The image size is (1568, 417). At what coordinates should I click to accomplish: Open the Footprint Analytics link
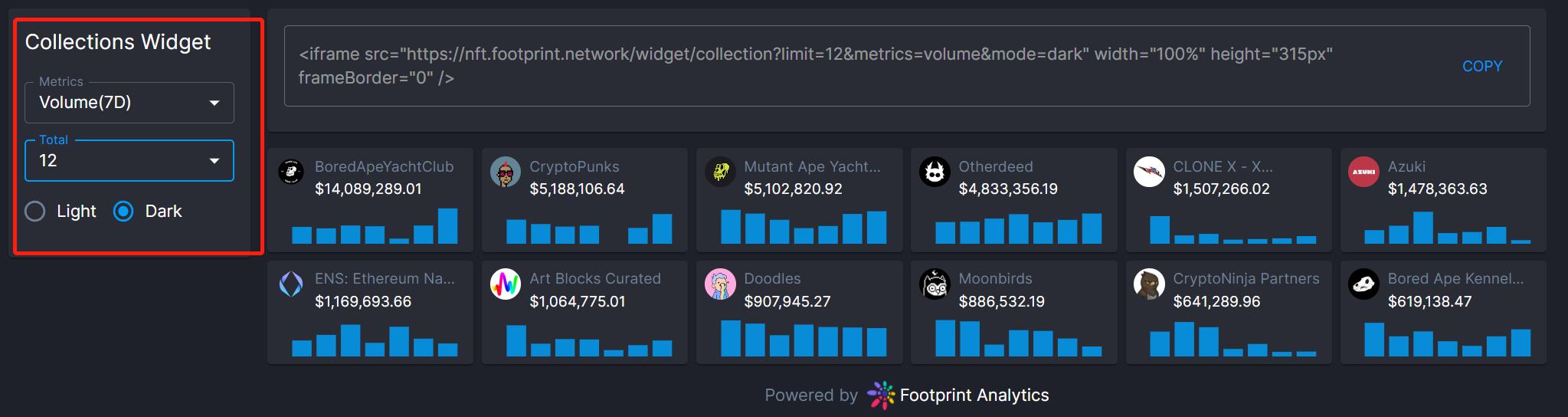(974, 395)
